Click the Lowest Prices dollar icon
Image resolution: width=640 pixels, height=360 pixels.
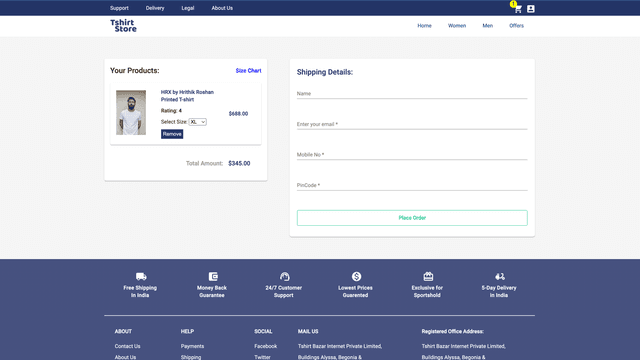point(356,276)
